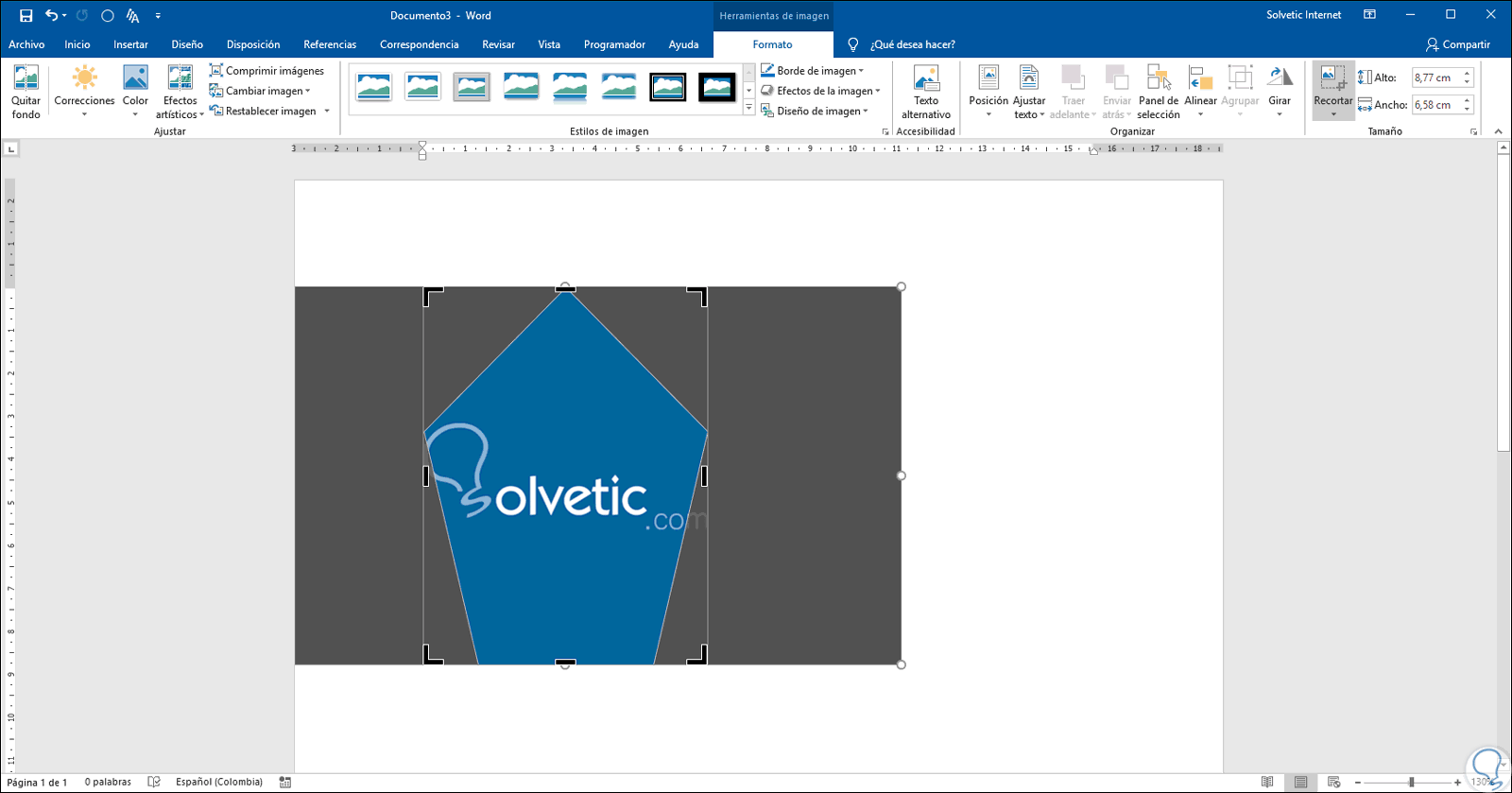Image resolution: width=1512 pixels, height=793 pixels.
Task: Switch to the Insertar tab
Action: 130,44
